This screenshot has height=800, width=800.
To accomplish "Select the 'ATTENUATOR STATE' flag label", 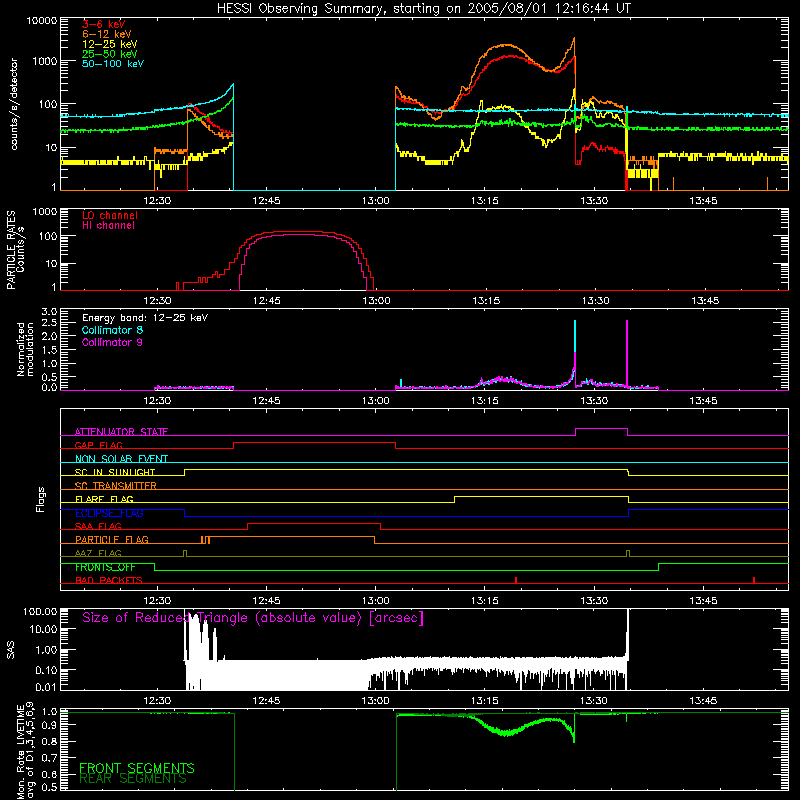I will pos(121,432).
